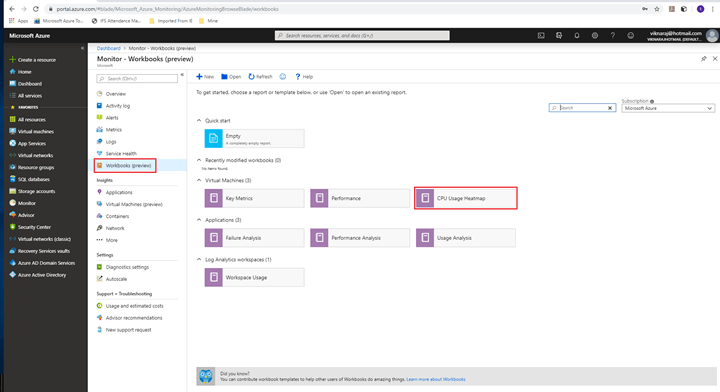
Task: Open Diagnostics settings
Action: [123, 267]
